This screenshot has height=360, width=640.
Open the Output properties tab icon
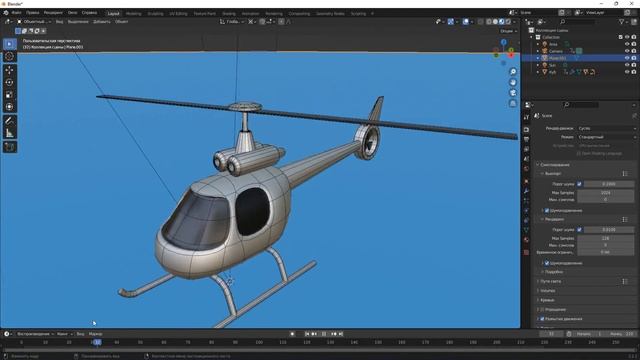526,140
